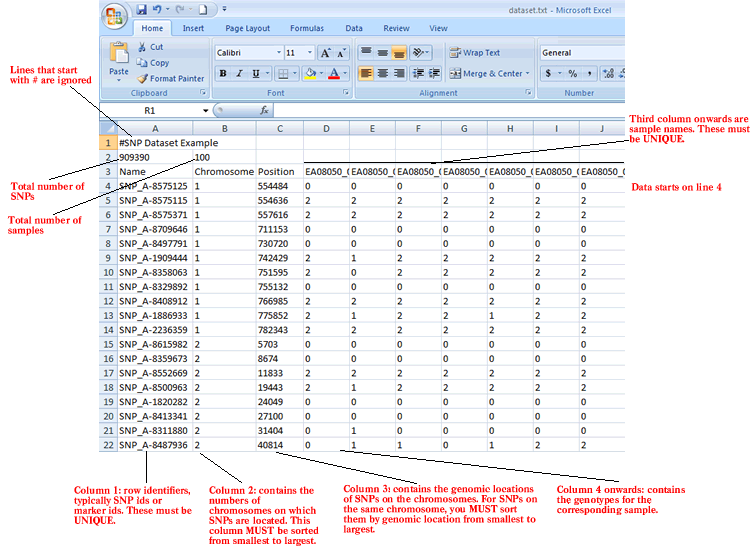Open the Calibri font name dropdown
The height and width of the screenshot is (554, 750).
click(x=278, y=53)
